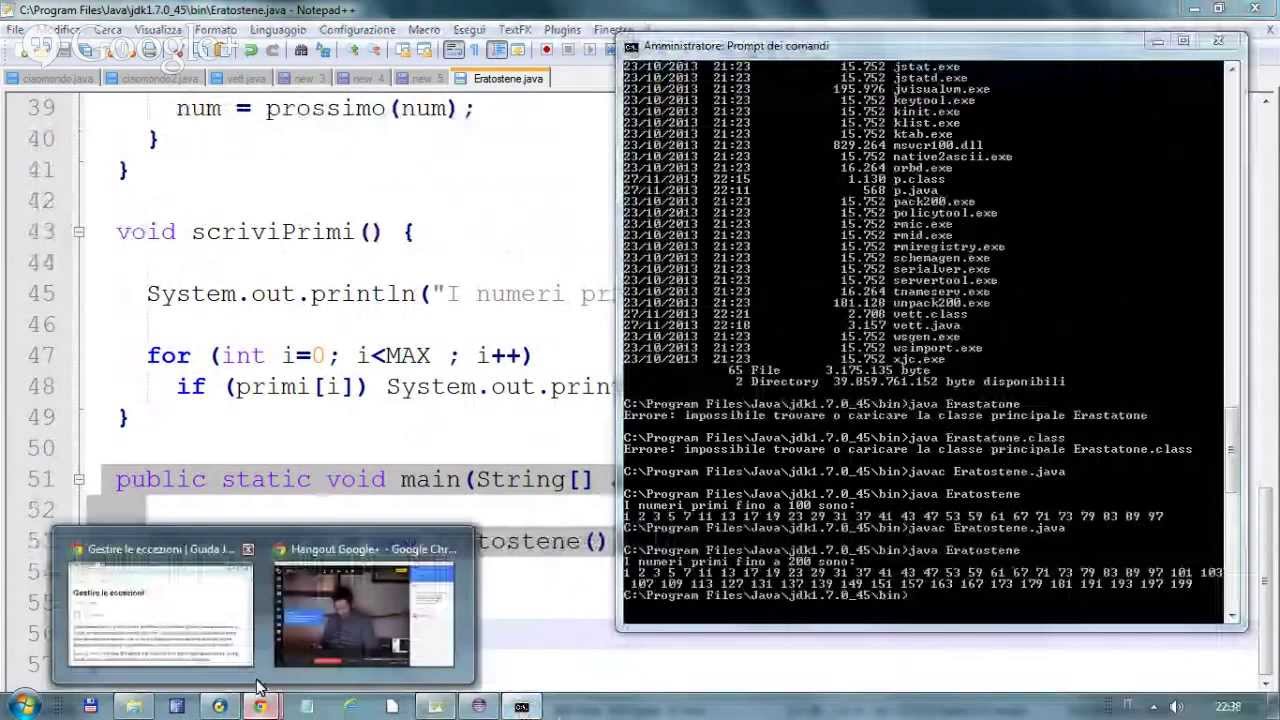Viewport: 1280px width, 720px height.
Task: Click line number 45 in editor margin
Action: click(x=41, y=294)
